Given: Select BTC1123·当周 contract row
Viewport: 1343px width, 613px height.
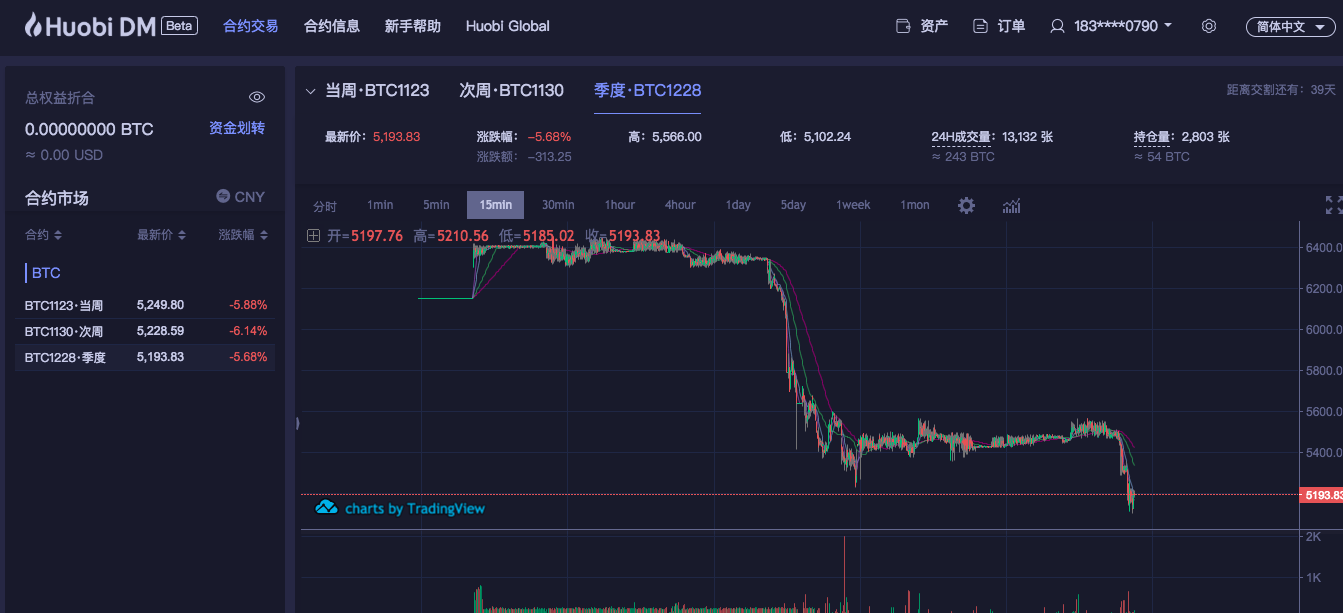Looking at the screenshot, I should (x=145, y=305).
